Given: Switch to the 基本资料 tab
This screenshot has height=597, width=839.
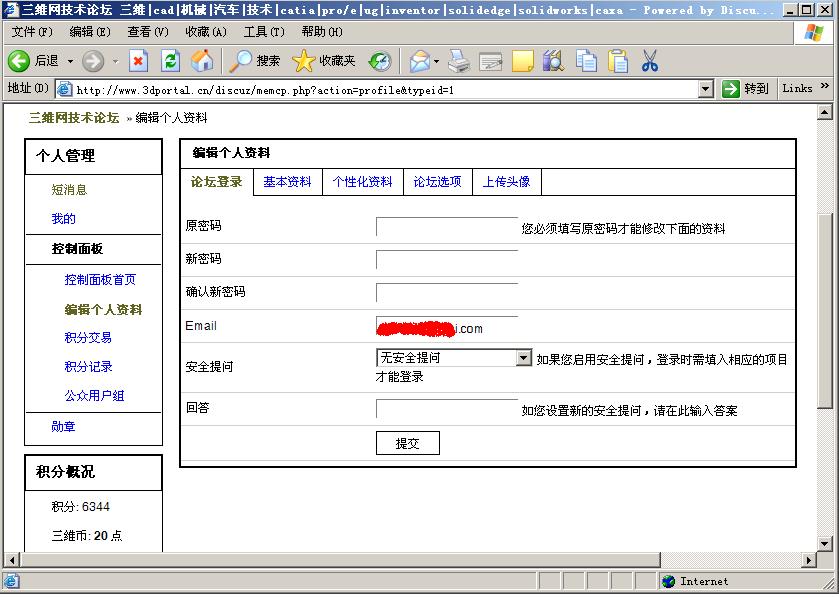Looking at the screenshot, I should click(287, 182).
